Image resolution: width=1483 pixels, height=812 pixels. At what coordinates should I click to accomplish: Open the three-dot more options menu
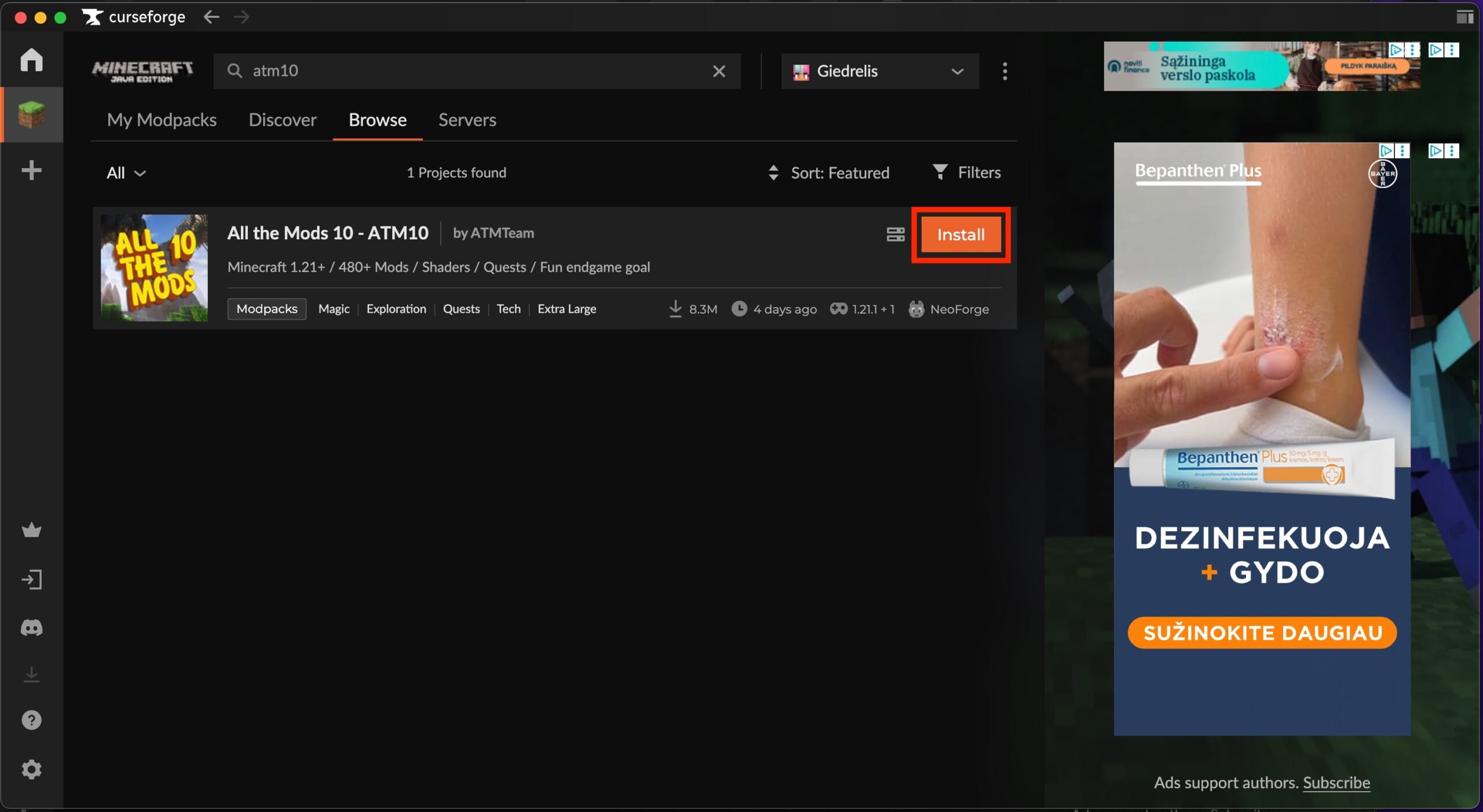coord(1005,71)
